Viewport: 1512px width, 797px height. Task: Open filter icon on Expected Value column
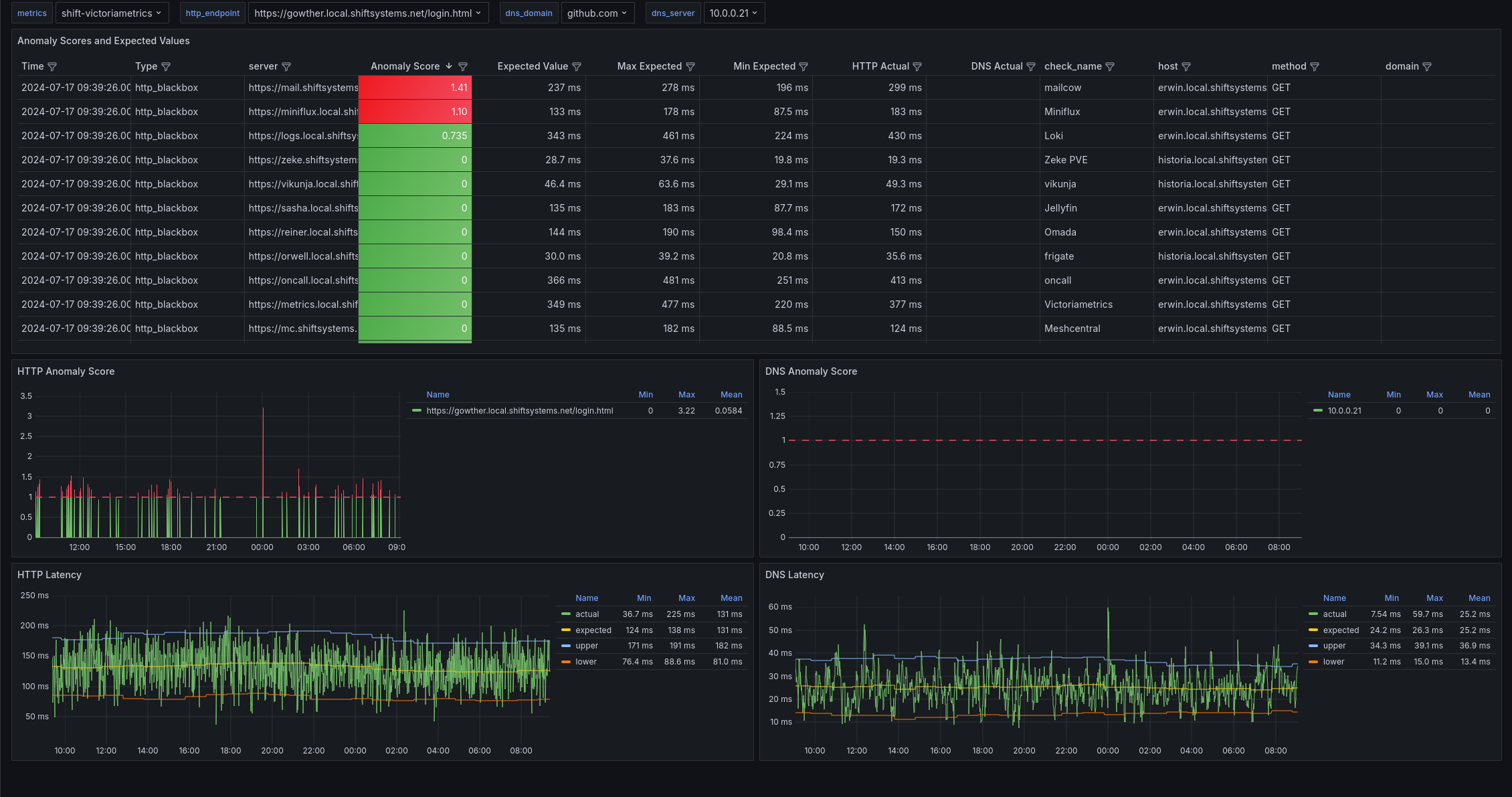[x=577, y=66]
